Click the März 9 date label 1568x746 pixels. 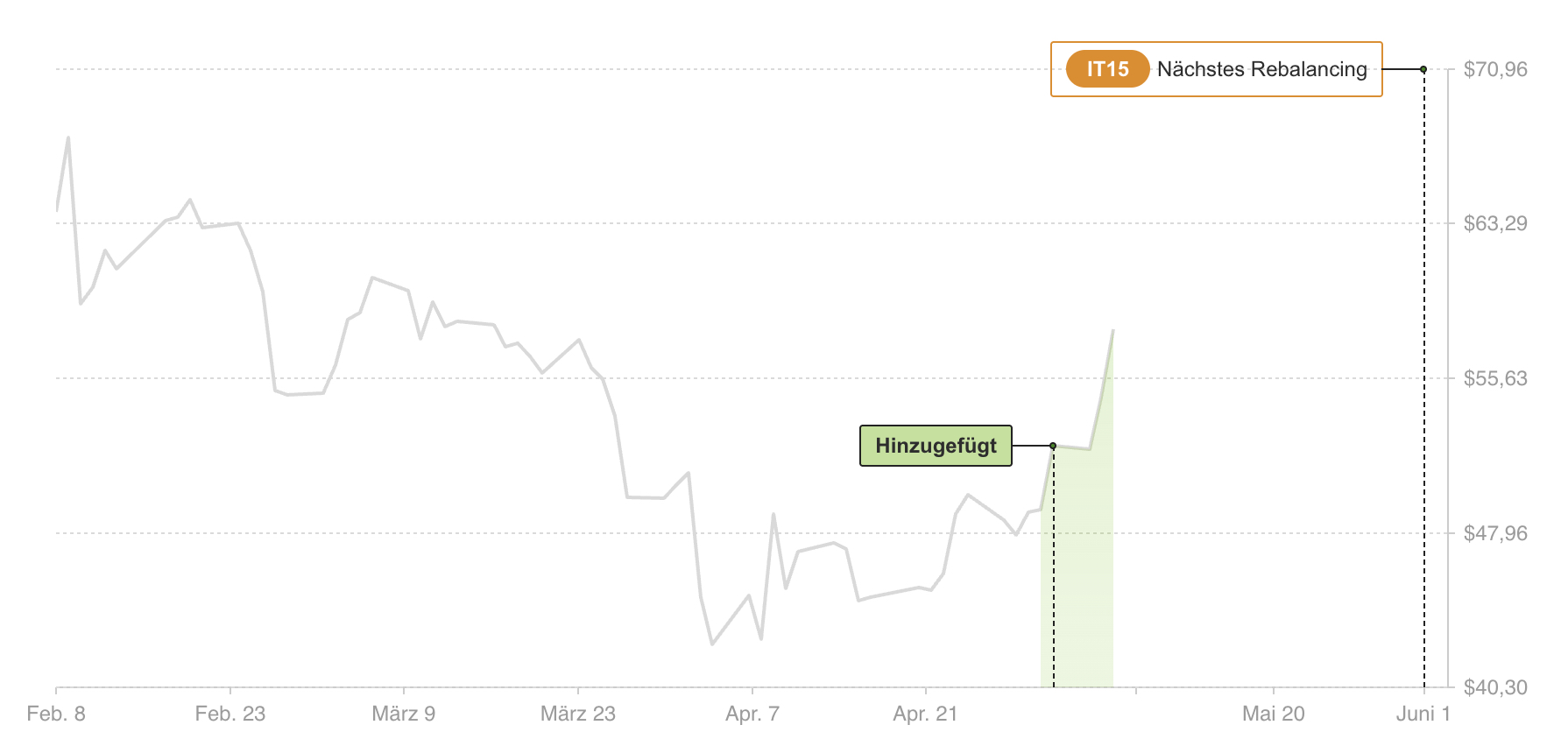(404, 714)
